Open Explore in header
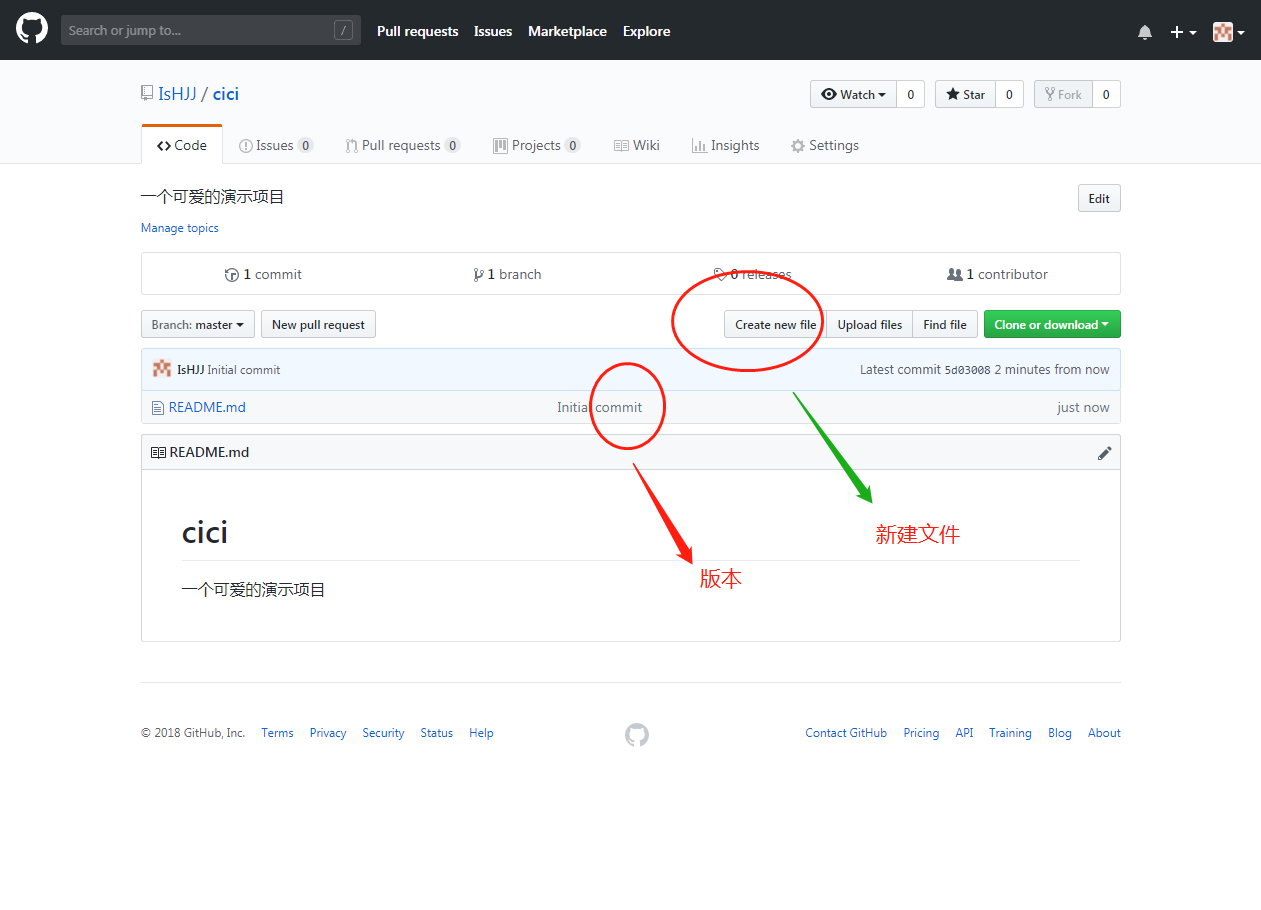 pos(646,31)
